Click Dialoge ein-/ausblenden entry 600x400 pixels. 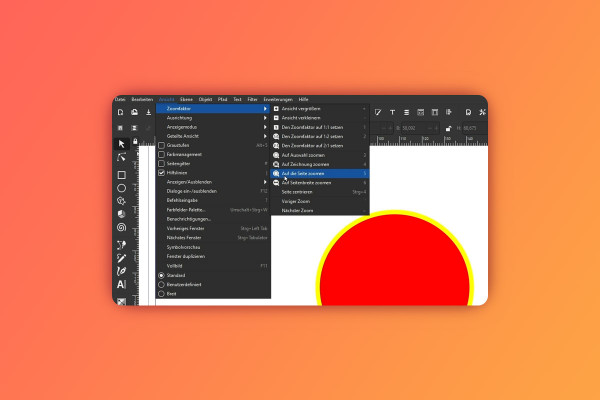point(213,191)
